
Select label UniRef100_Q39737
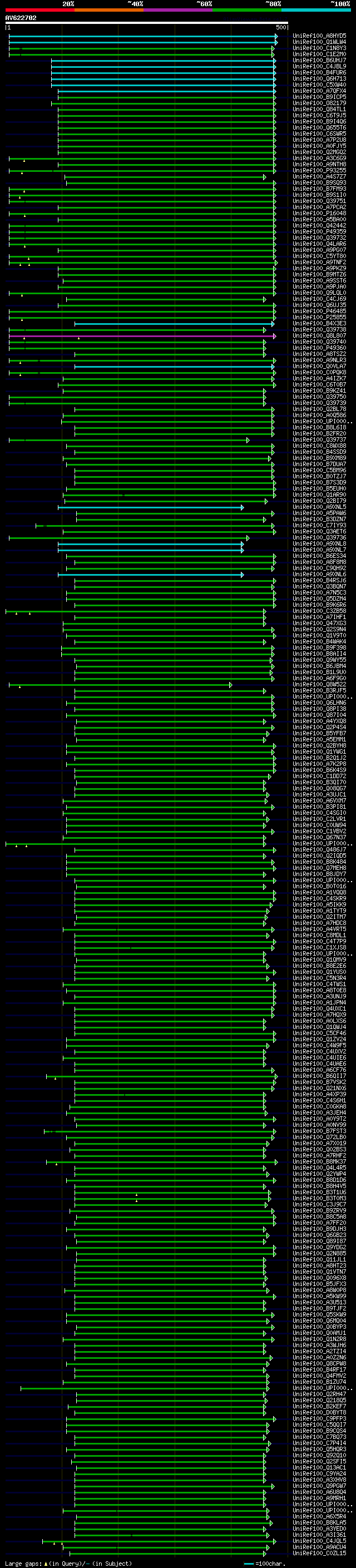coord(319,439)
